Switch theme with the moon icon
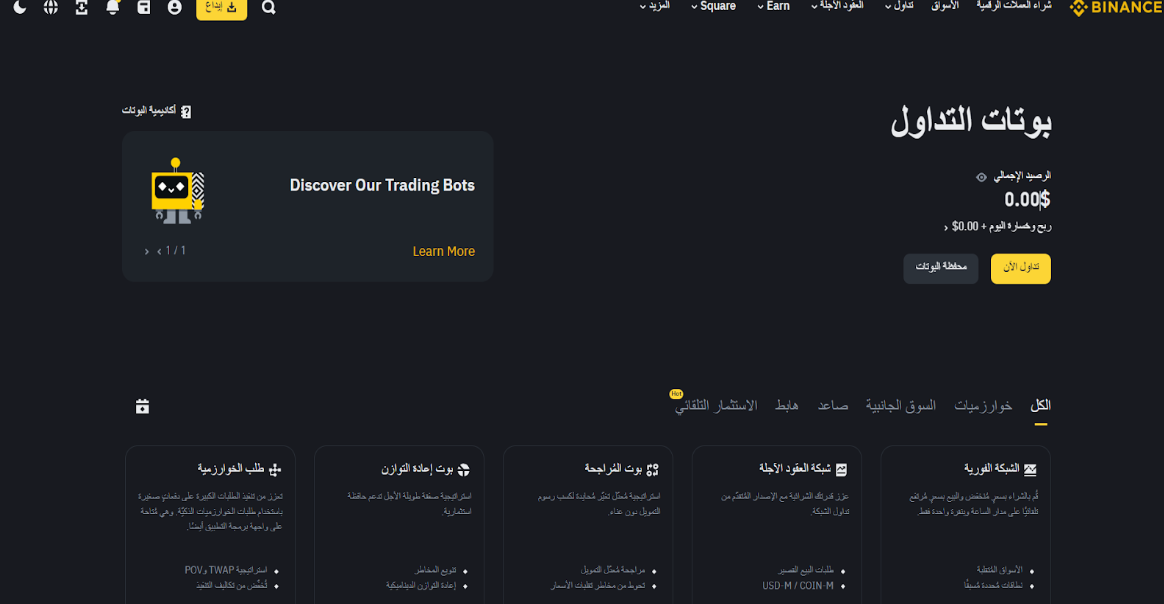This screenshot has height=604, width=1164. pyautogui.click(x=20, y=7)
